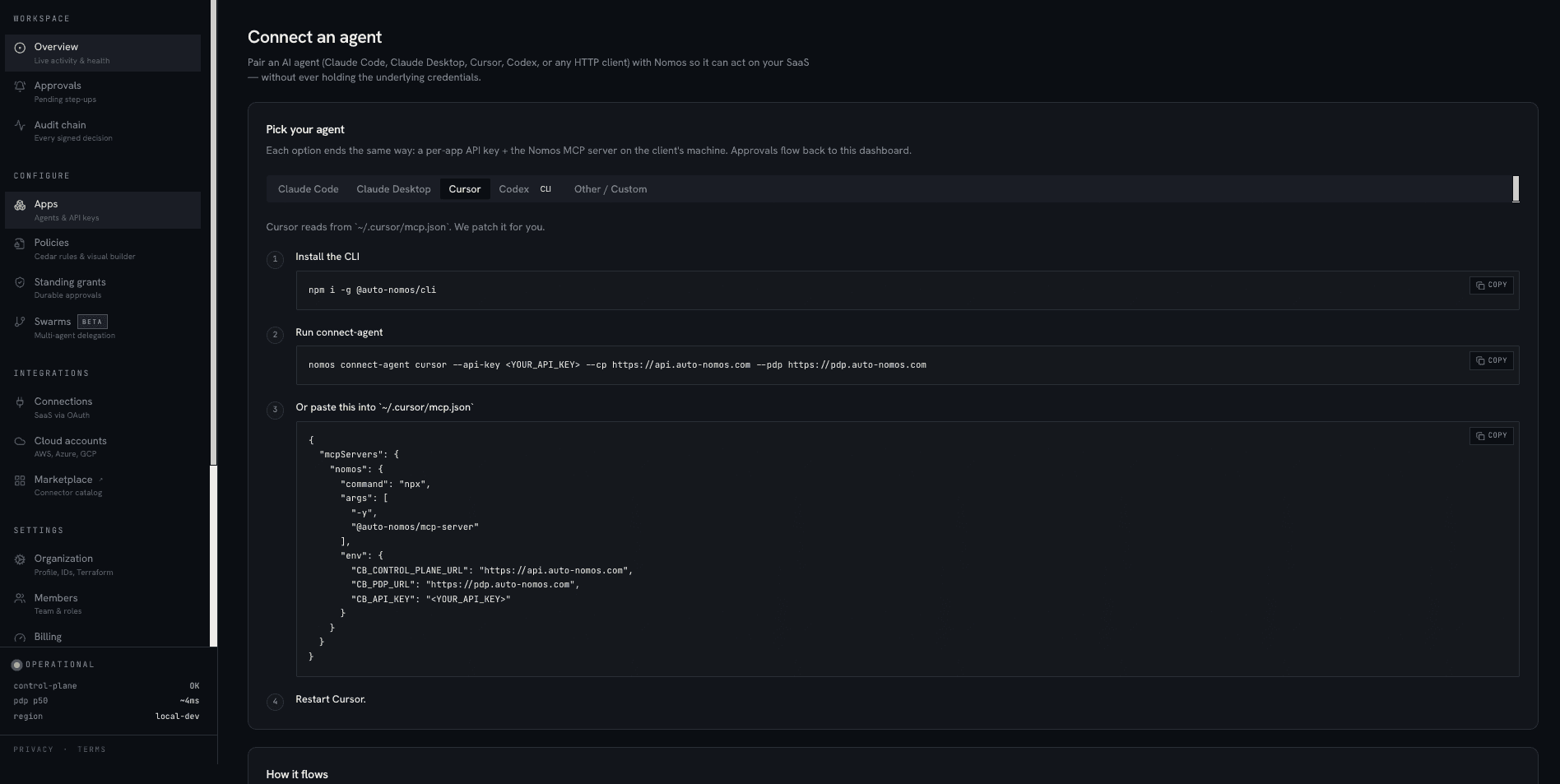This screenshot has height=784, width=1560.
Task: Click the "Connect an agent" page title
Action: coord(315,37)
